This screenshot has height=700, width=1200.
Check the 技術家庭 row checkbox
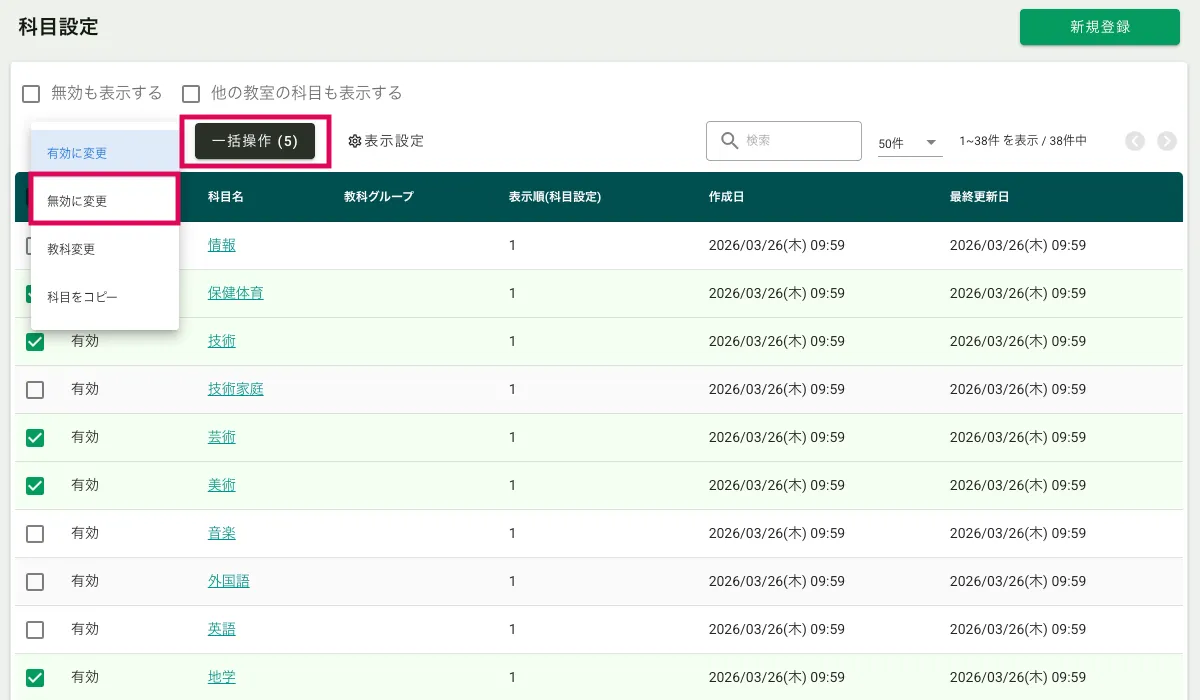click(x=35, y=390)
